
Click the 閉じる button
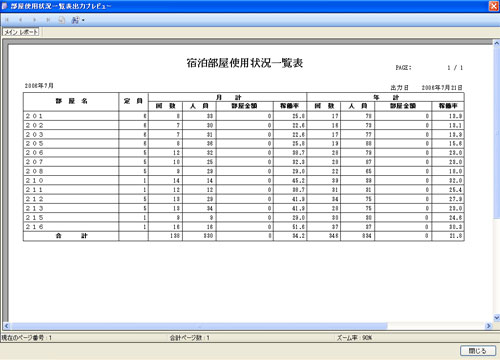click(478, 351)
